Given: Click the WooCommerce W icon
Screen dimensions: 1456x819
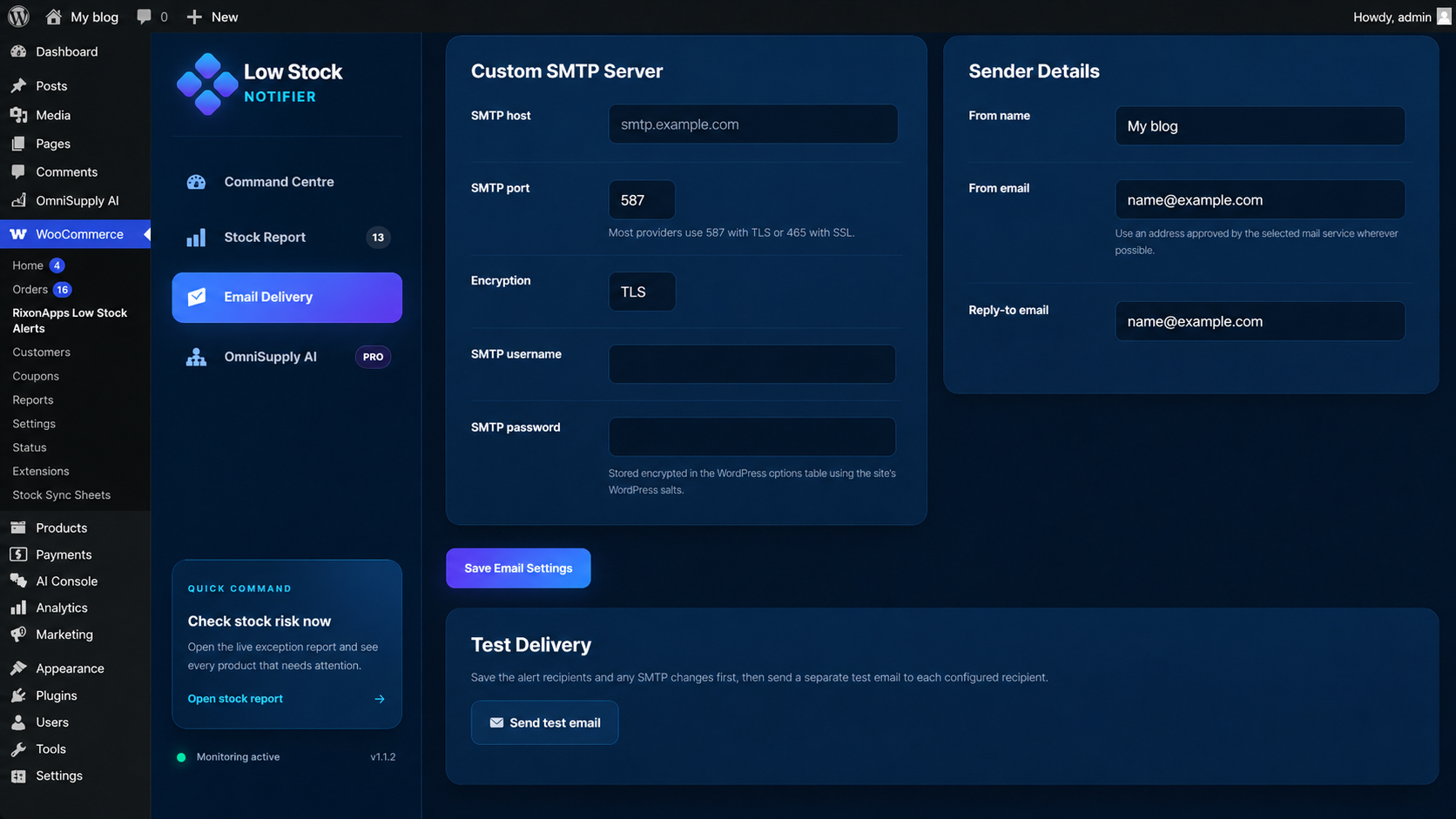Looking at the screenshot, I should 18,234.
